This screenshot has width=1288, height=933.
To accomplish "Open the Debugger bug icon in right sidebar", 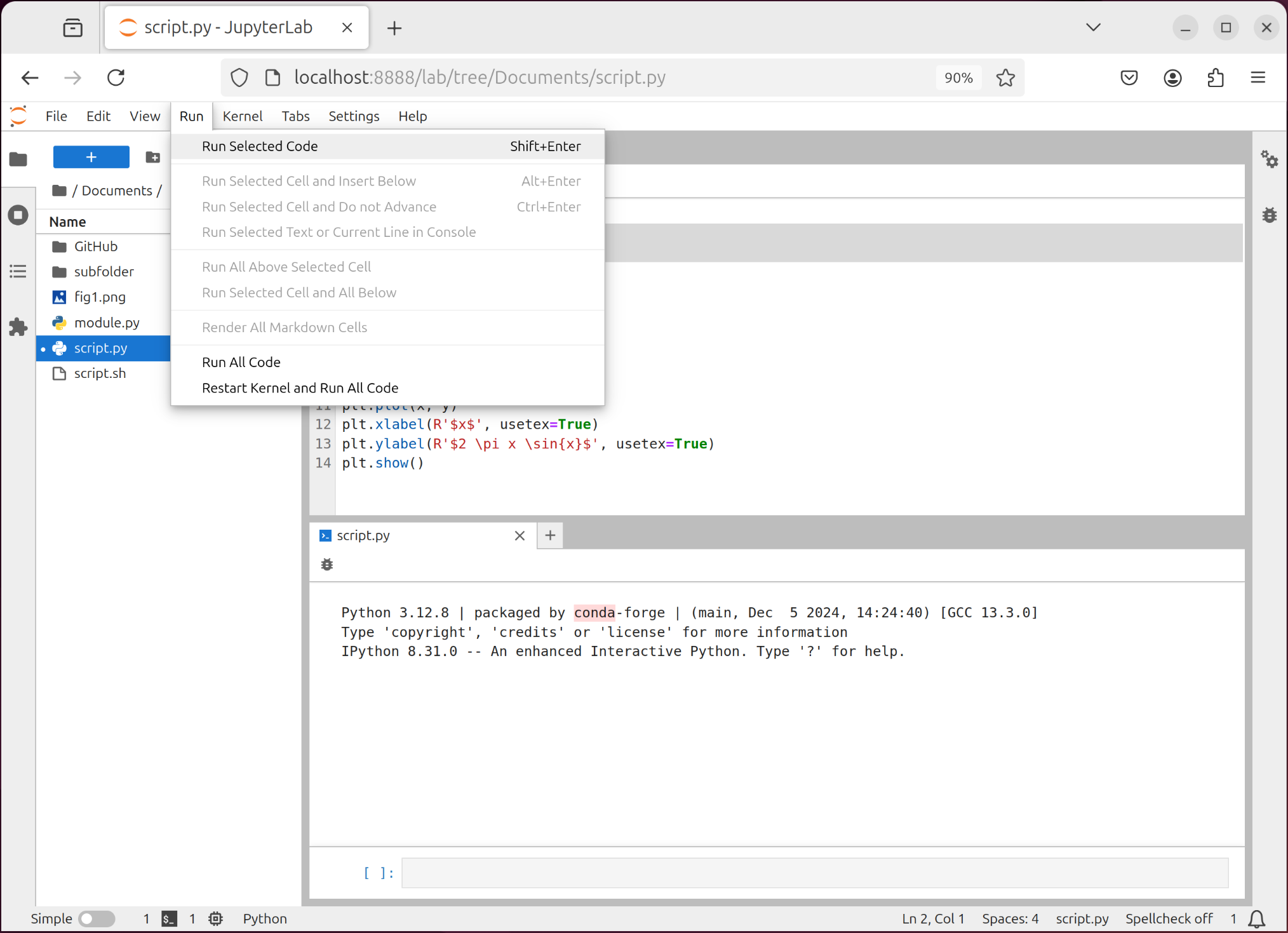I will pyautogui.click(x=1269, y=215).
